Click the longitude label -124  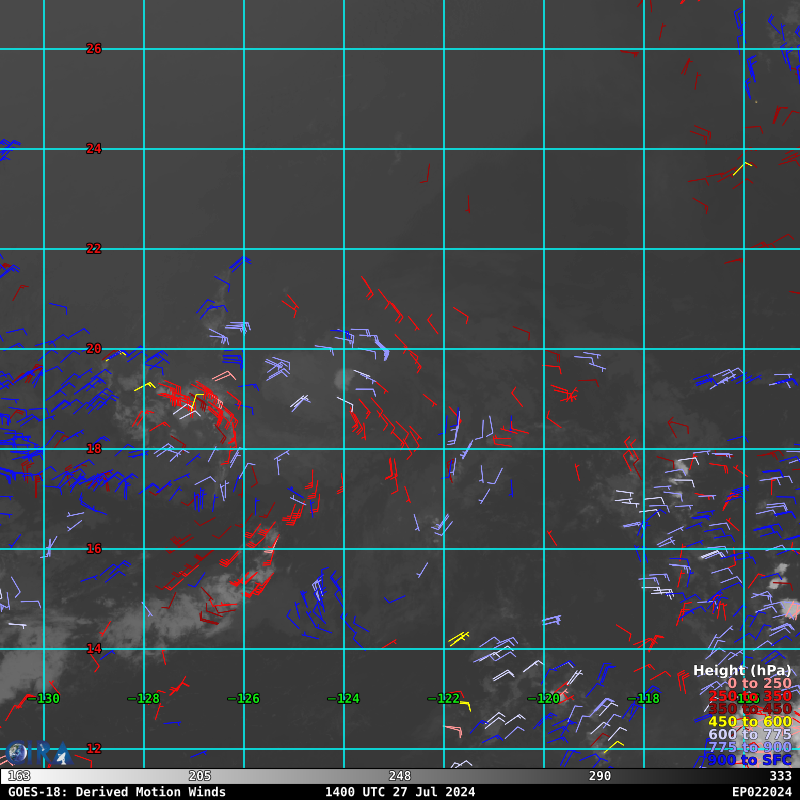pyautogui.click(x=343, y=699)
